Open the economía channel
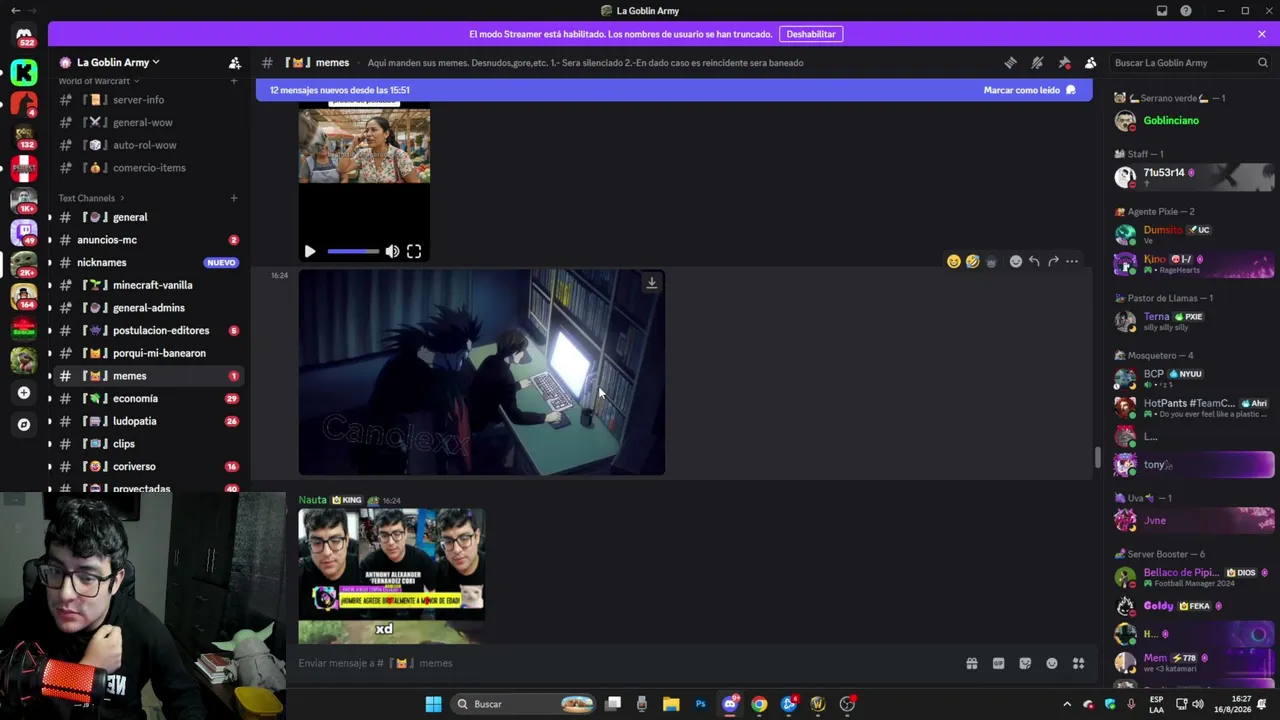 coord(150,399)
